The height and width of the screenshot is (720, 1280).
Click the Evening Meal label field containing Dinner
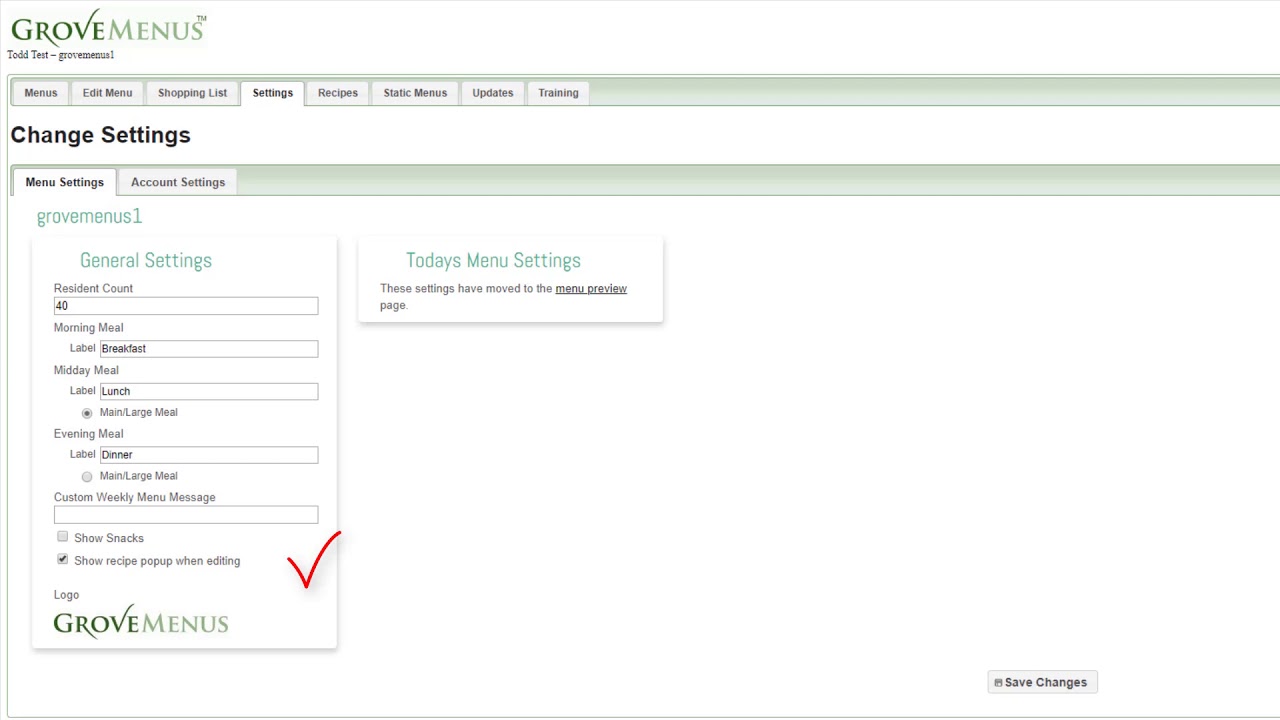(209, 454)
